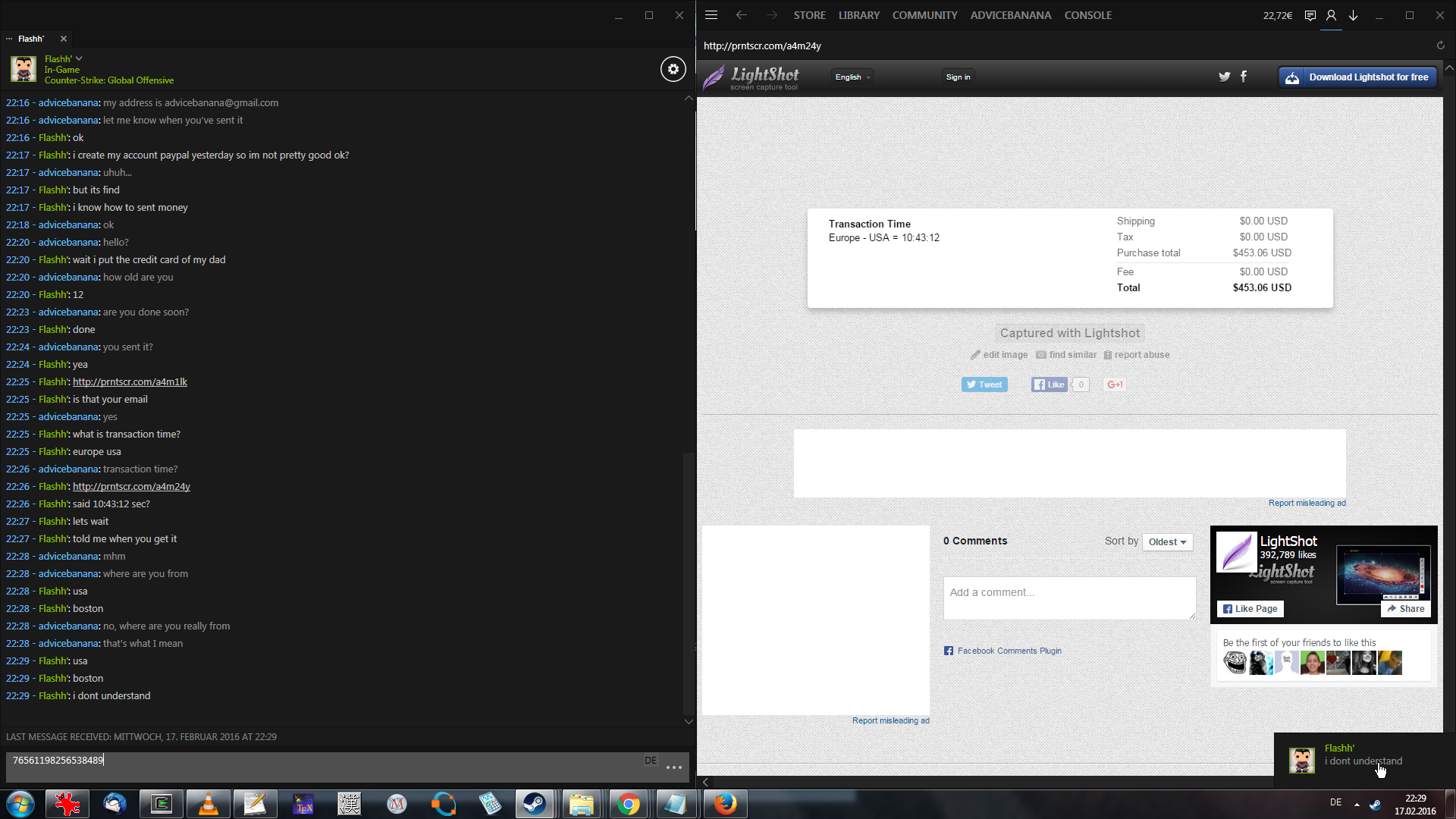Open the COMMUNITY menu
Viewport: 1456px width, 819px height.
(924, 15)
